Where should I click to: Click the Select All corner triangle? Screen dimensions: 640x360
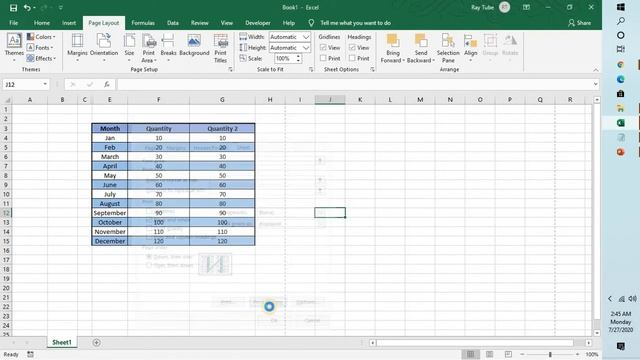pyautogui.click(x=7, y=100)
